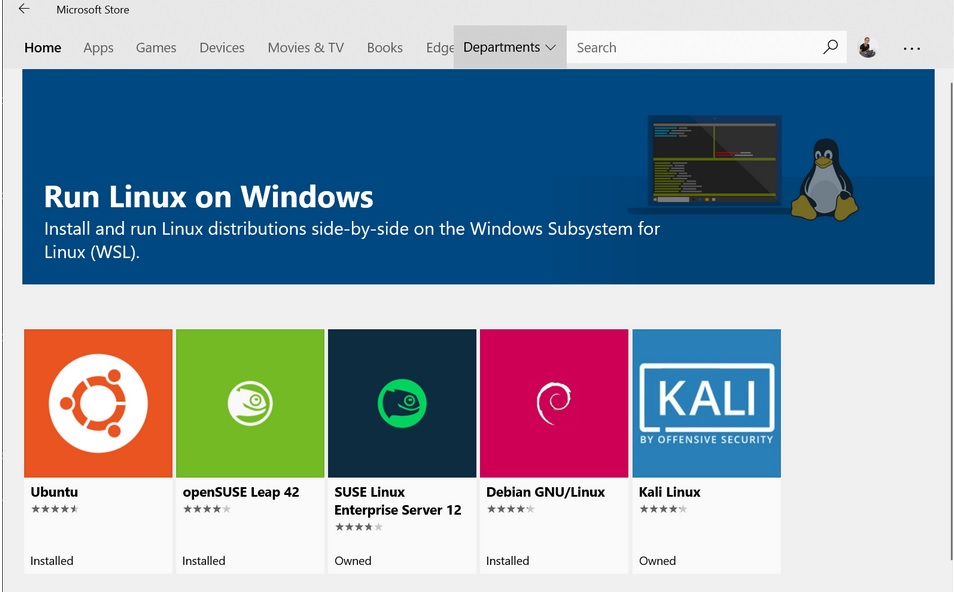Click Installed status under Debian GNU/Linux
The height and width of the screenshot is (592, 954).
(x=507, y=560)
